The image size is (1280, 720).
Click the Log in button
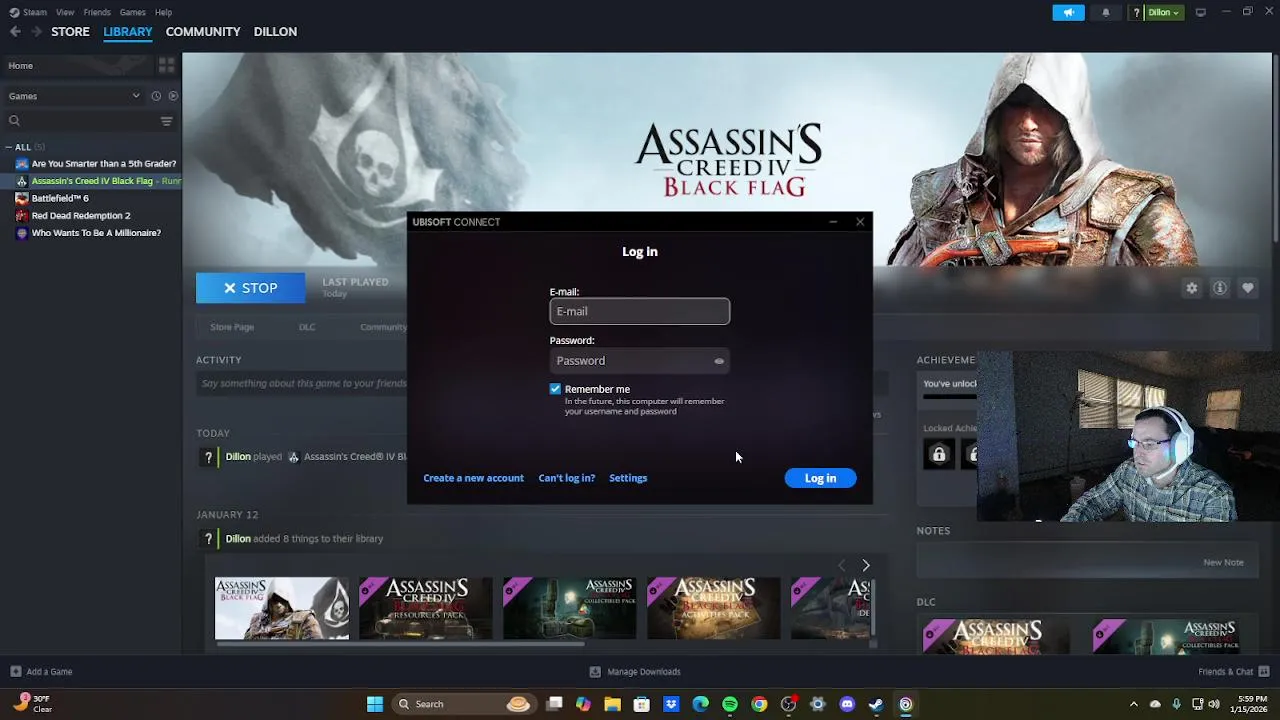coord(820,478)
